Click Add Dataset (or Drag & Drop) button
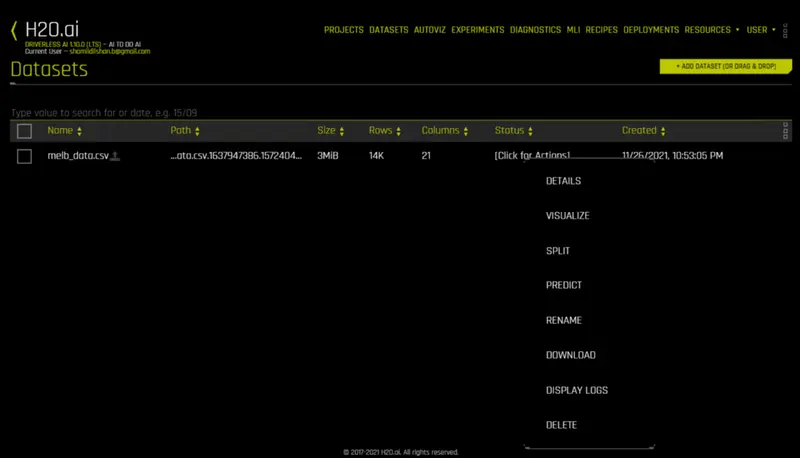The image size is (800, 458). click(726, 66)
